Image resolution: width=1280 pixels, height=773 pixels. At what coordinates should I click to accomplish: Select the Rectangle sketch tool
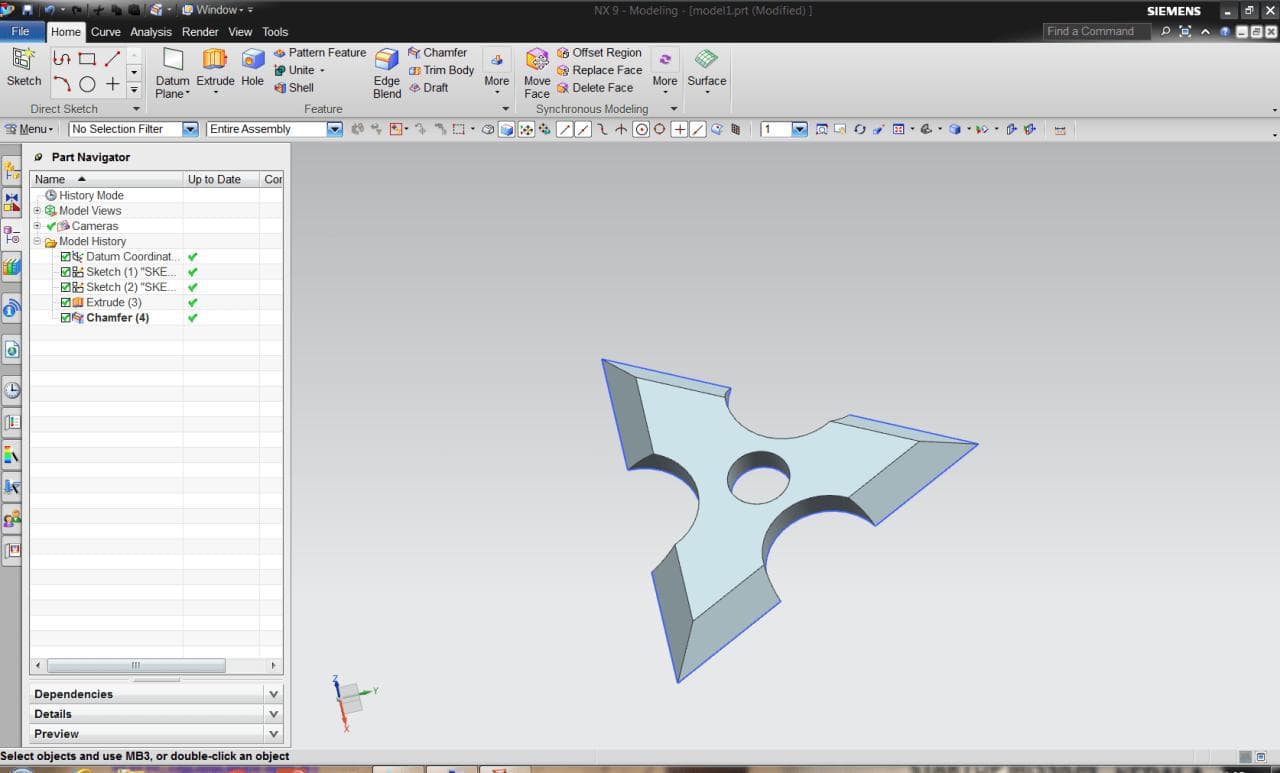pyautogui.click(x=87, y=59)
